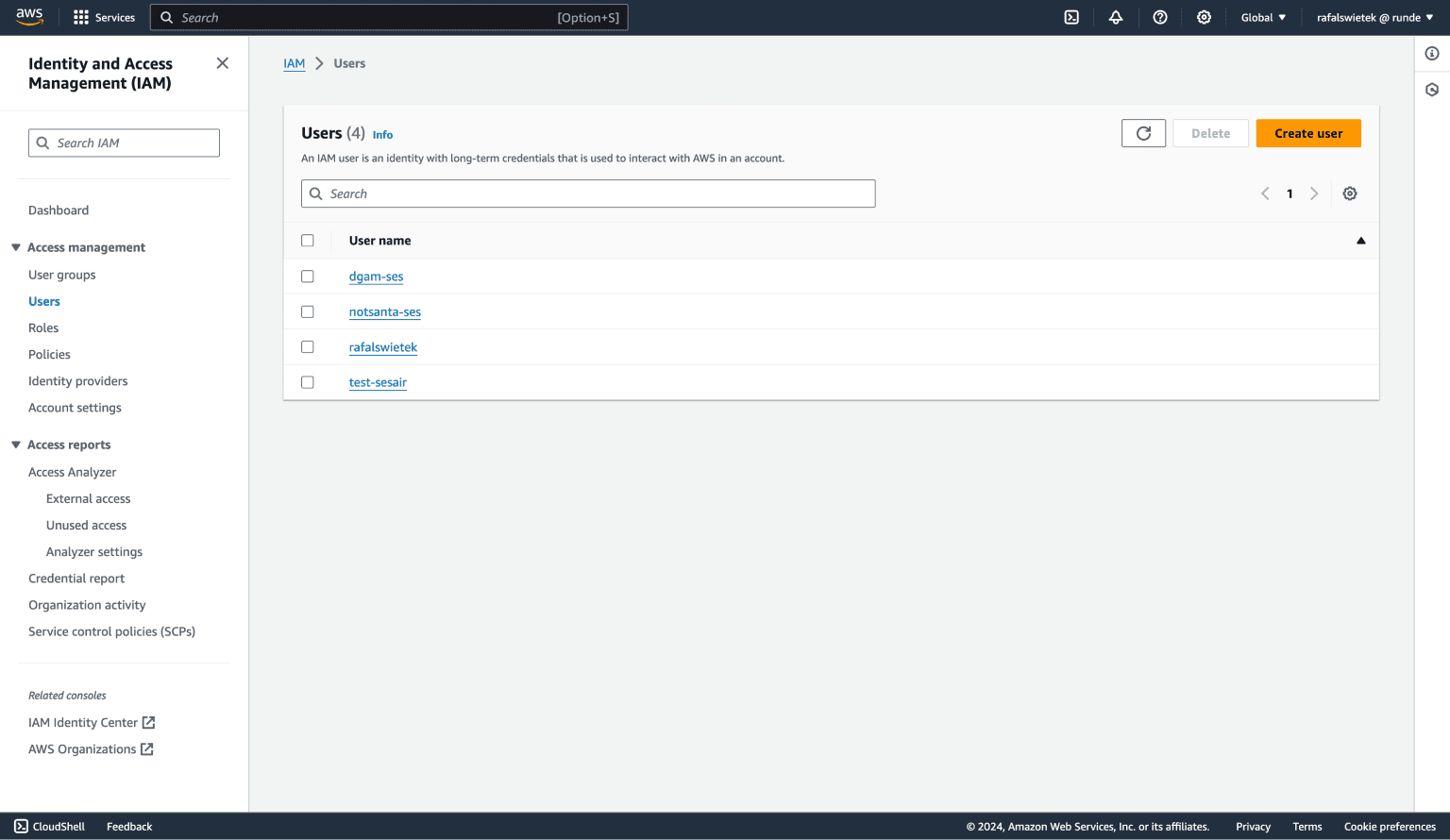Focus the Search IAM field in sidebar

pos(124,143)
